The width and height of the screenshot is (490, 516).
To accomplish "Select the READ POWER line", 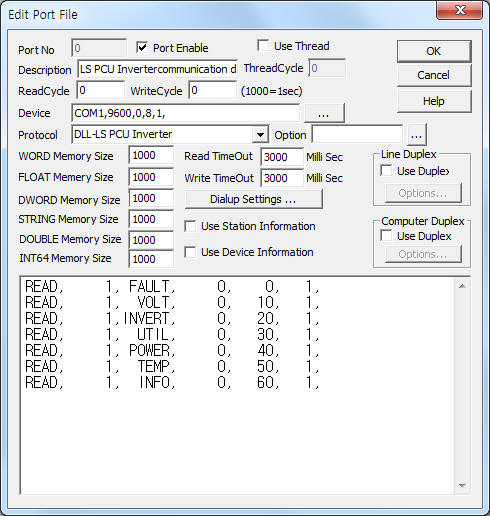I will 172,350.
